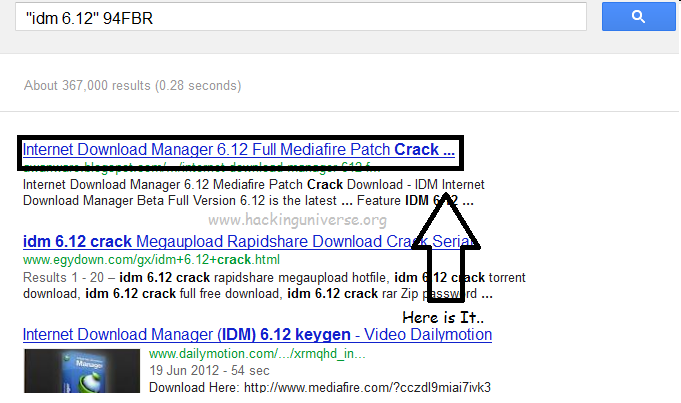
Task: Click the "About 367,000 results" count text
Action: 132,86
